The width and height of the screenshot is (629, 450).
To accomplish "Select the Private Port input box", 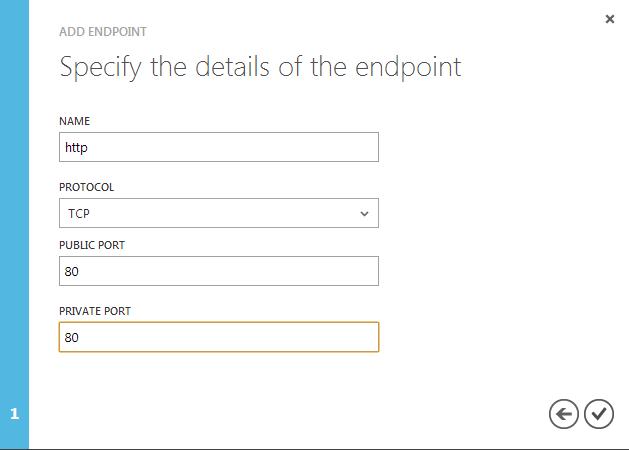I will 218,337.
